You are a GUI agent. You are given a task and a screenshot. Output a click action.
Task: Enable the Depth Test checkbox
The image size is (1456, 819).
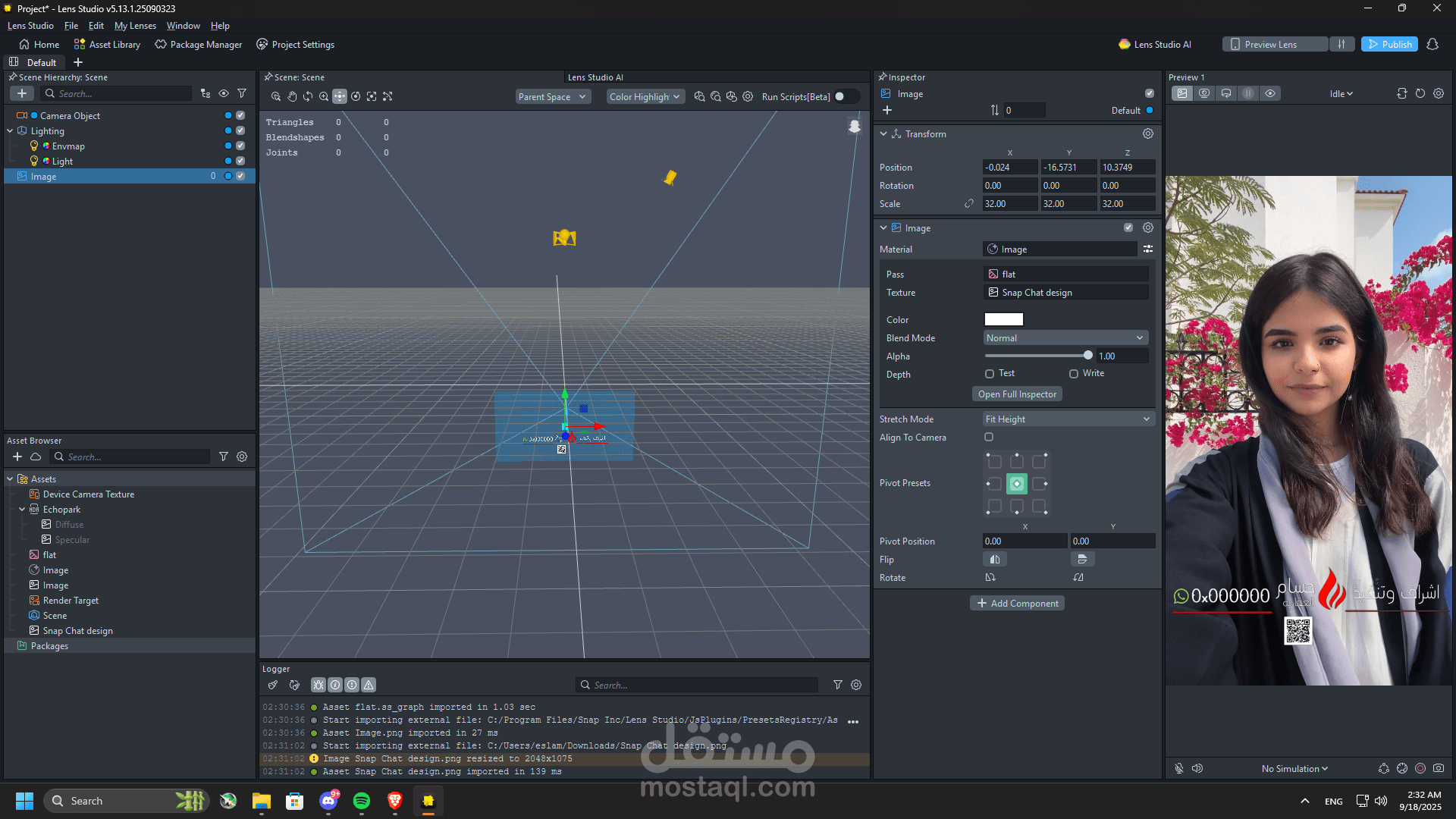point(990,374)
